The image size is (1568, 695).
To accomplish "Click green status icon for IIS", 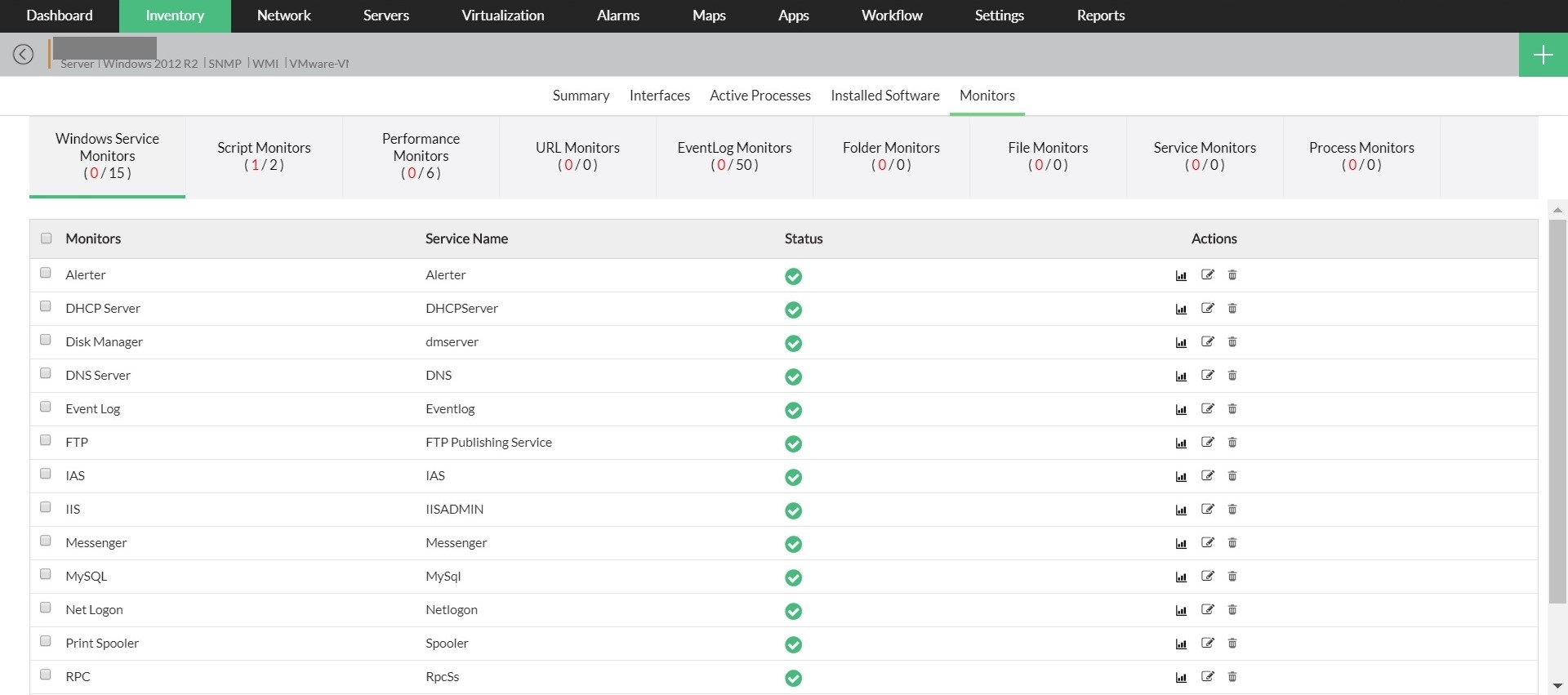I will 793,510.
